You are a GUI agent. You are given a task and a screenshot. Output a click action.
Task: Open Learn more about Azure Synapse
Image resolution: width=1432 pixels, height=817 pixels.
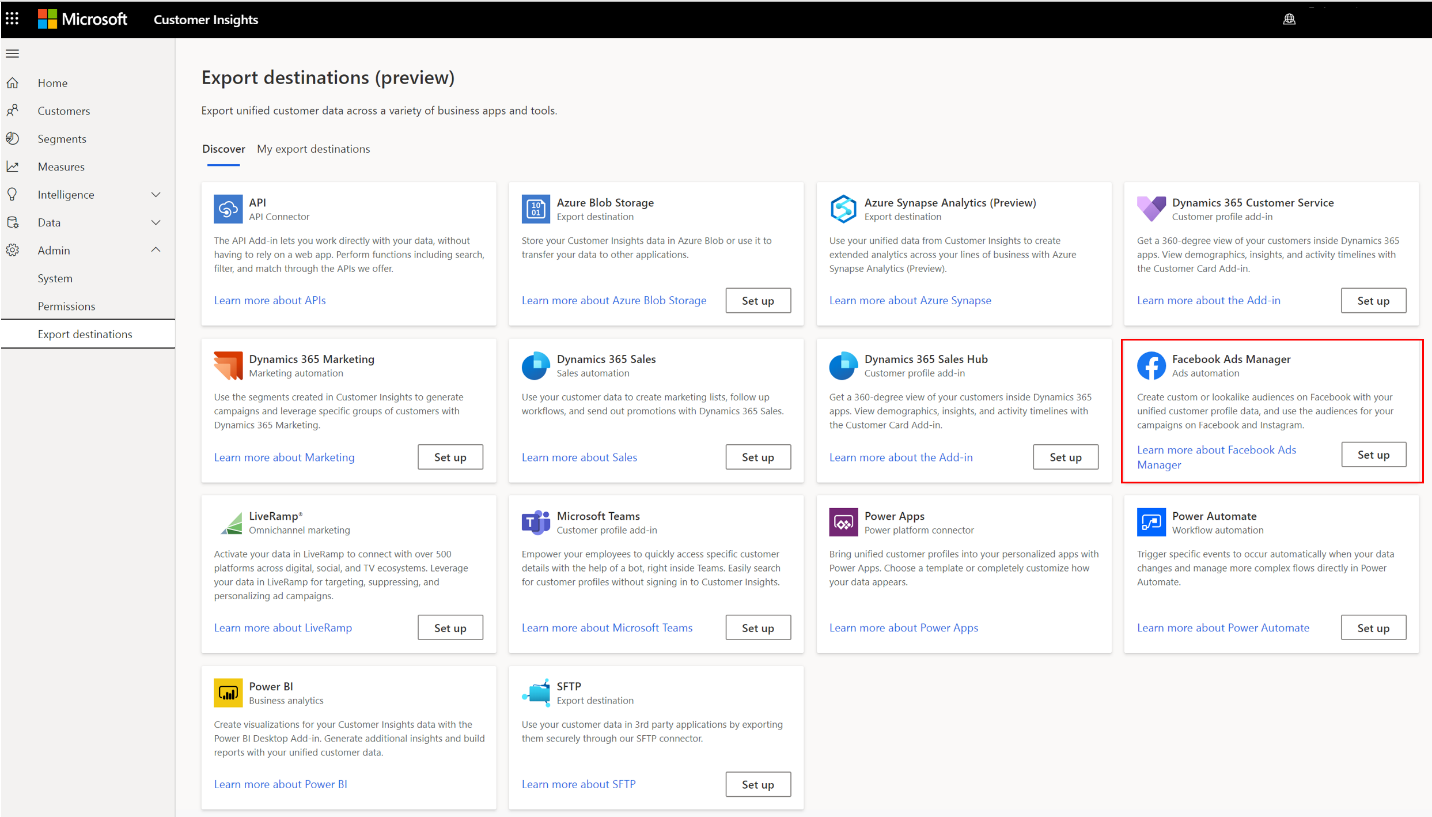[x=910, y=300]
